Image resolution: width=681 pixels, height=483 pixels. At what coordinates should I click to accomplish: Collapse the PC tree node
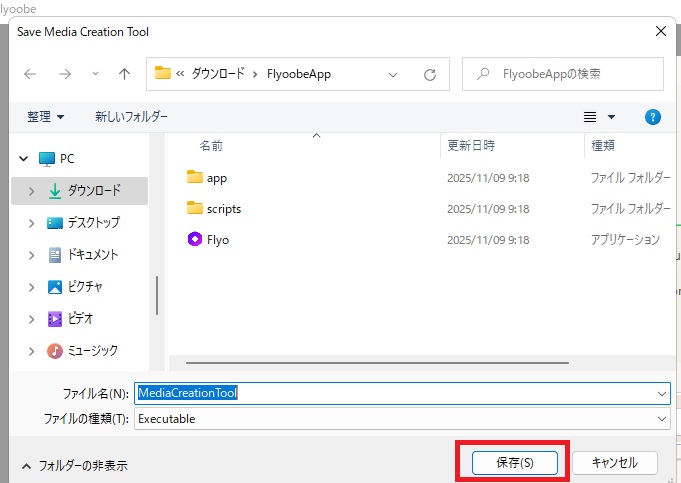coord(23,159)
